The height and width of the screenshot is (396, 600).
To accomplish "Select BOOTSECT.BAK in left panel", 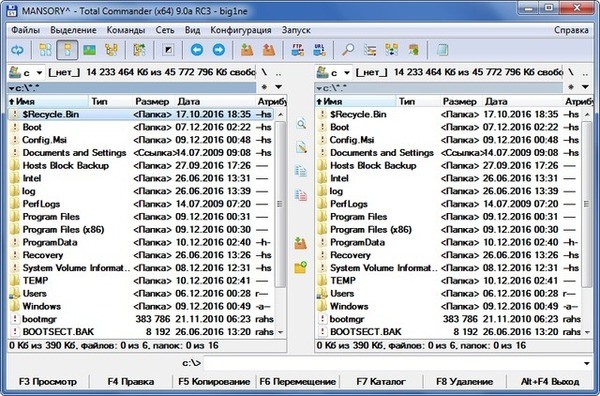I will coord(141,332).
